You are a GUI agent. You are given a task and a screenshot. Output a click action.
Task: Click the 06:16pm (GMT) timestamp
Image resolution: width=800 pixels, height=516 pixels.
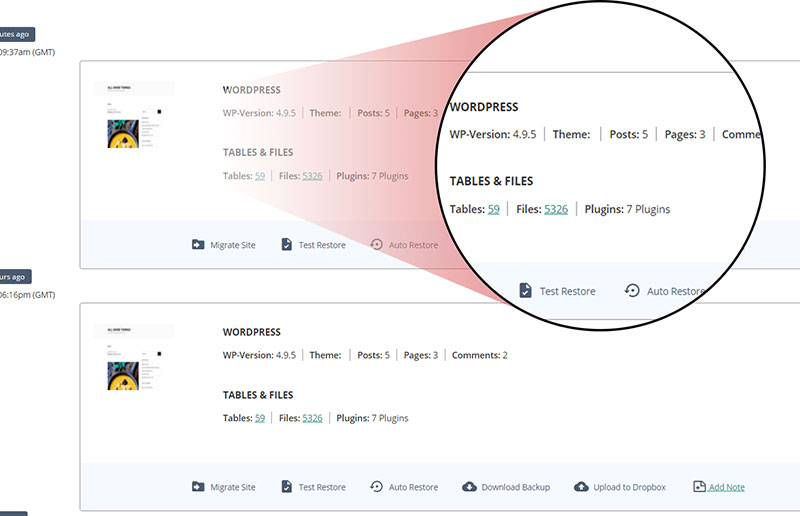tap(28, 294)
